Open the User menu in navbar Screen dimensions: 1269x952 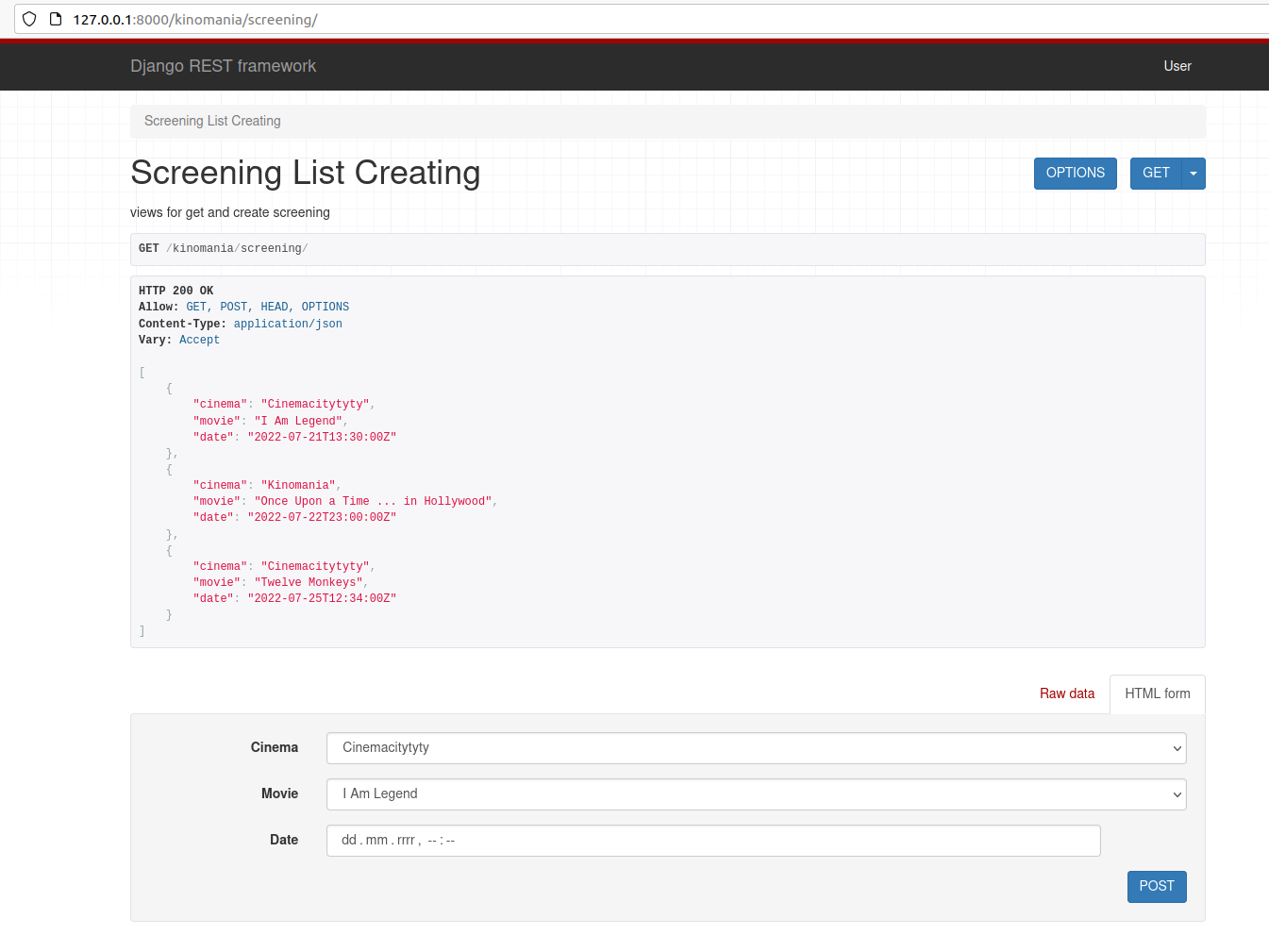coord(1177,66)
